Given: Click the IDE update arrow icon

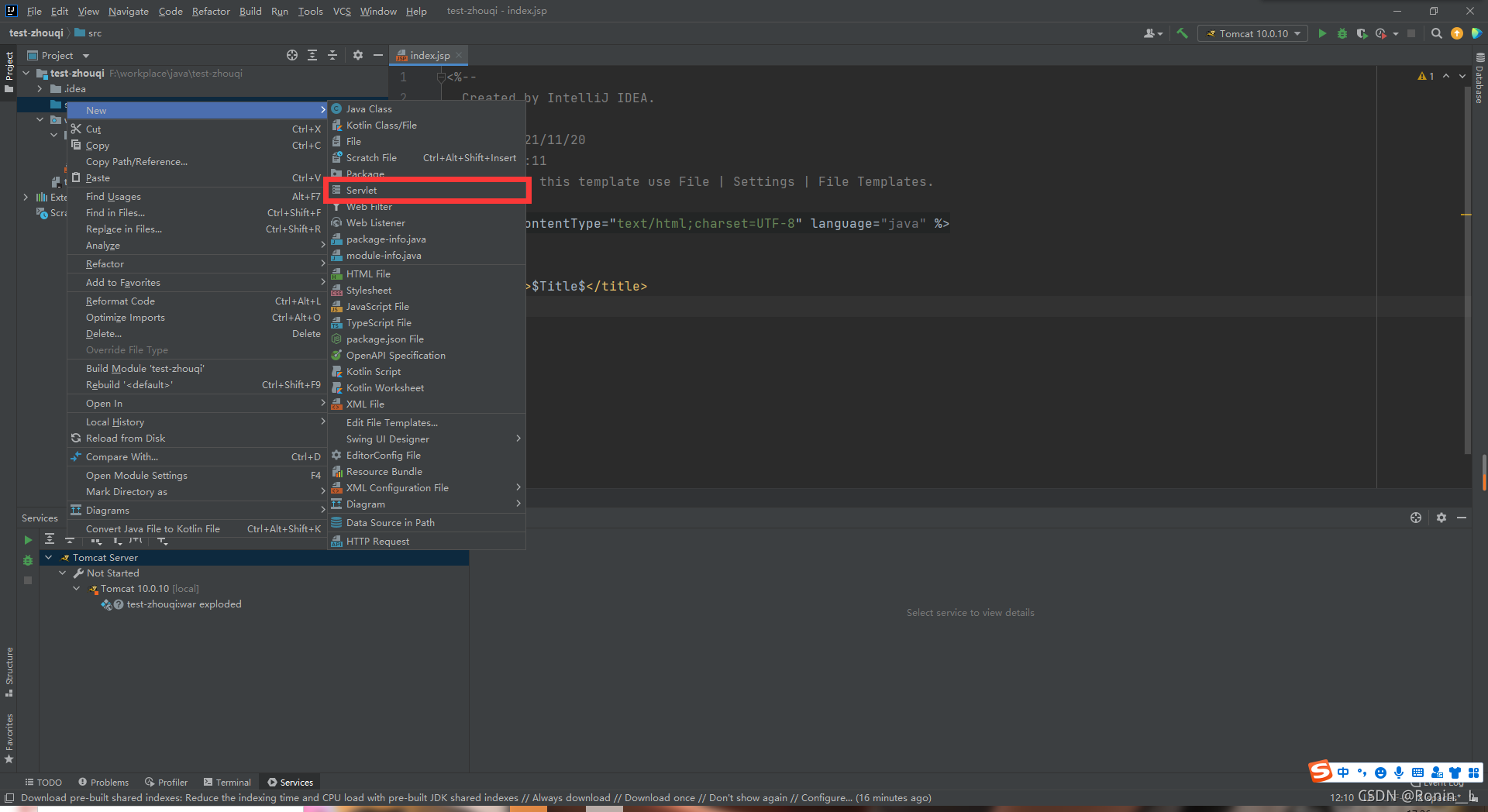Looking at the screenshot, I should click(1457, 33).
